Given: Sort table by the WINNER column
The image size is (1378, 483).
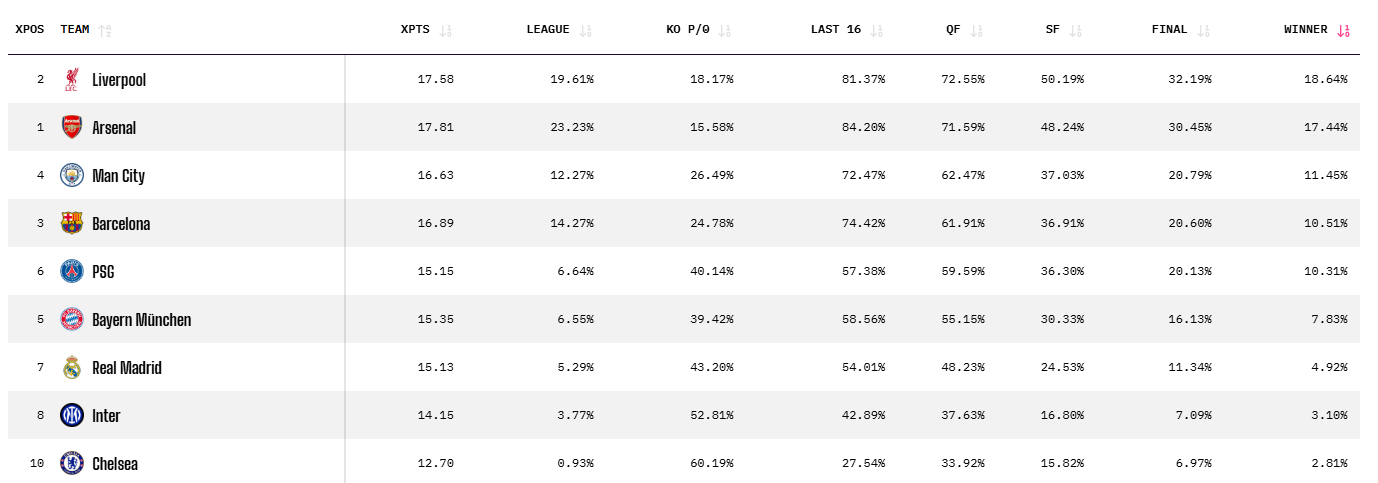Looking at the screenshot, I should tap(1343, 30).
